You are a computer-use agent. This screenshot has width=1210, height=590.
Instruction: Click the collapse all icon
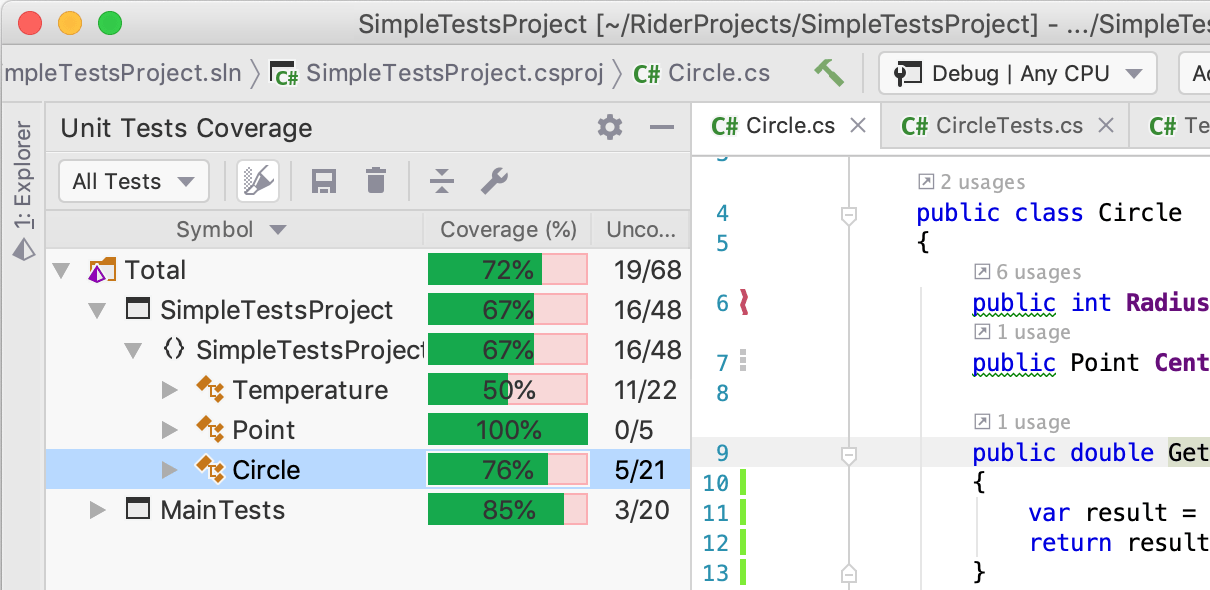click(x=442, y=181)
